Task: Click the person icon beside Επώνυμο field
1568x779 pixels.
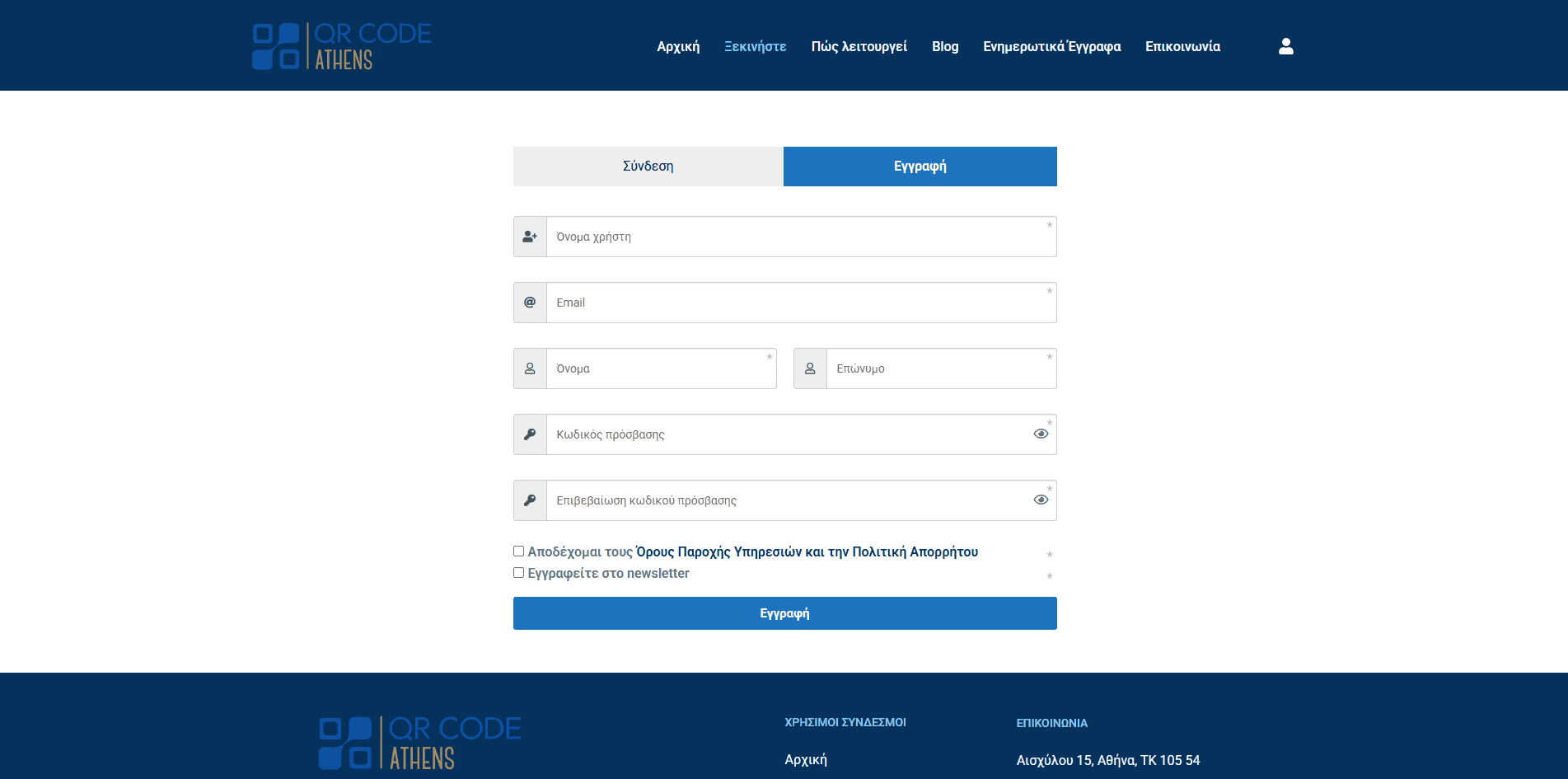Action: (x=810, y=368)
